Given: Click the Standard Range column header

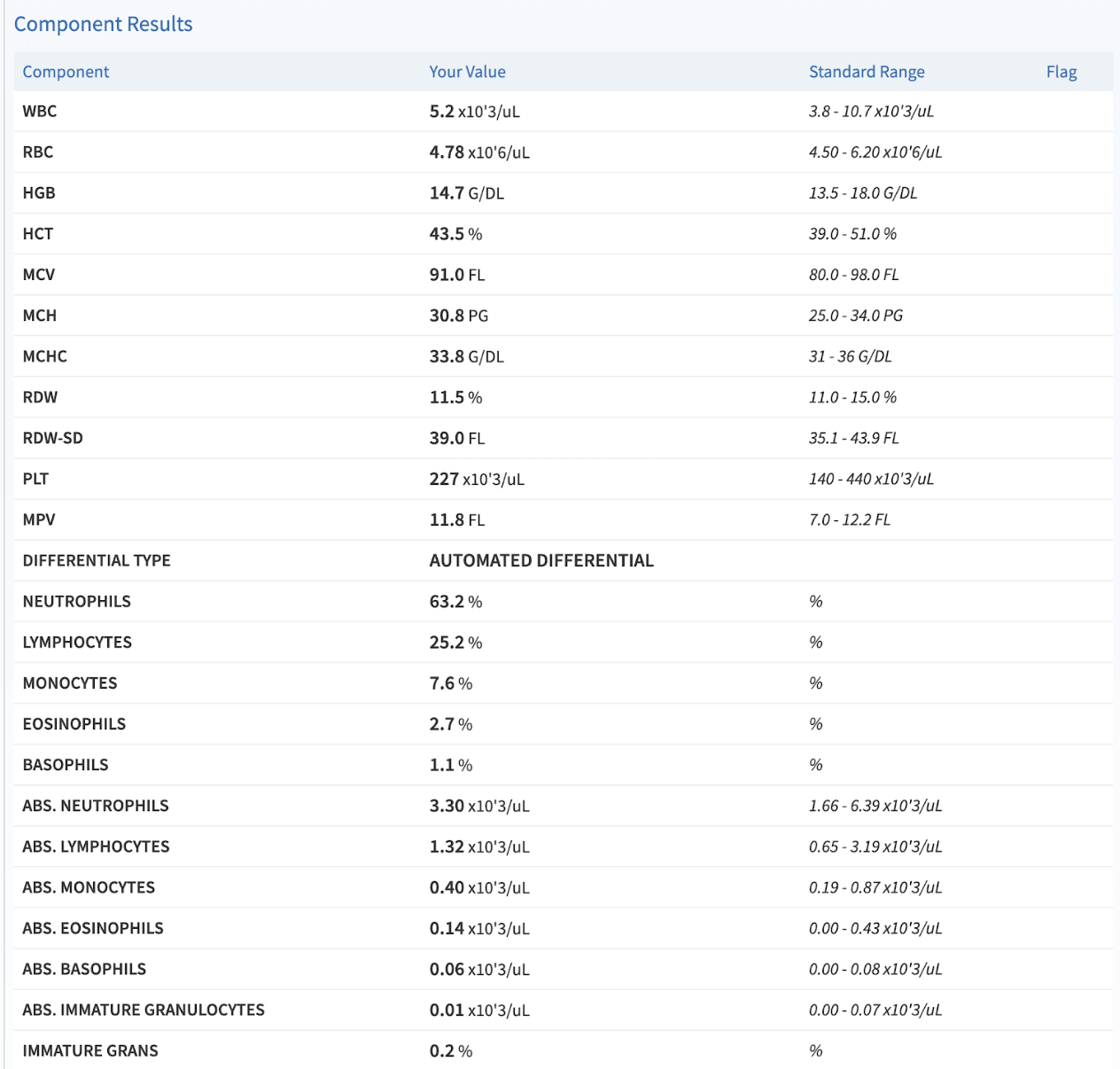Looking at the screenshot, I should [867, 72].
